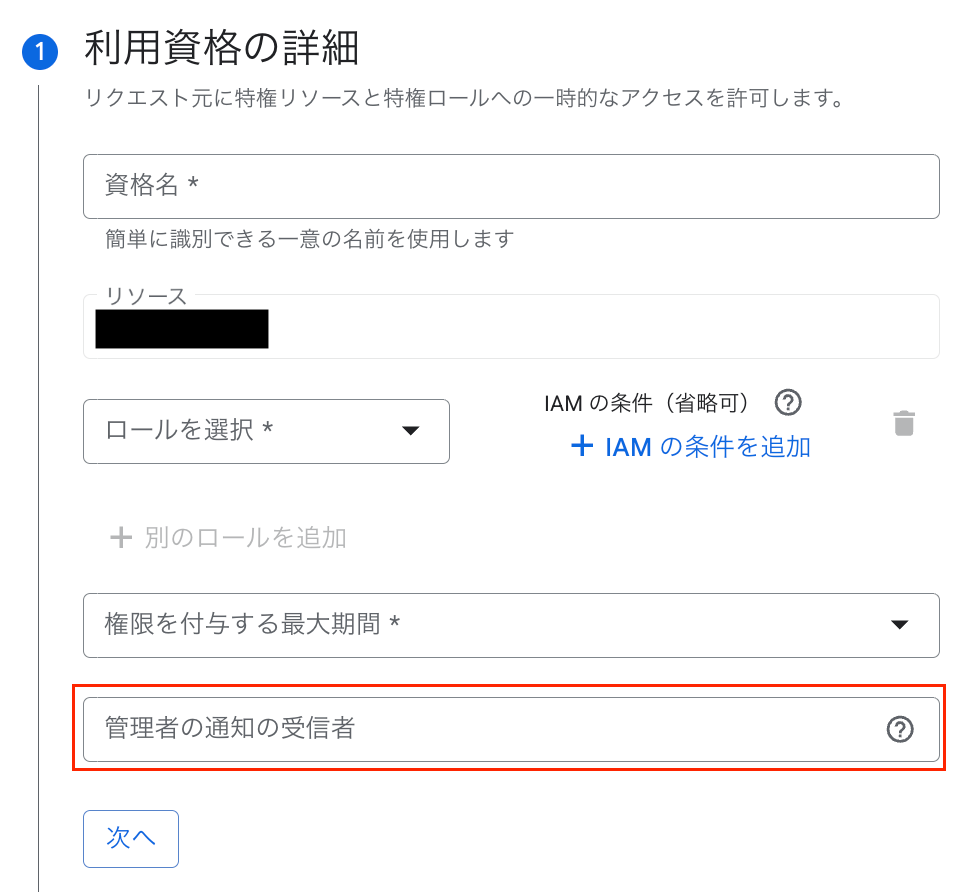978x892 pixels.
Task: Delete the role row with trash icon
Action: 904,423
